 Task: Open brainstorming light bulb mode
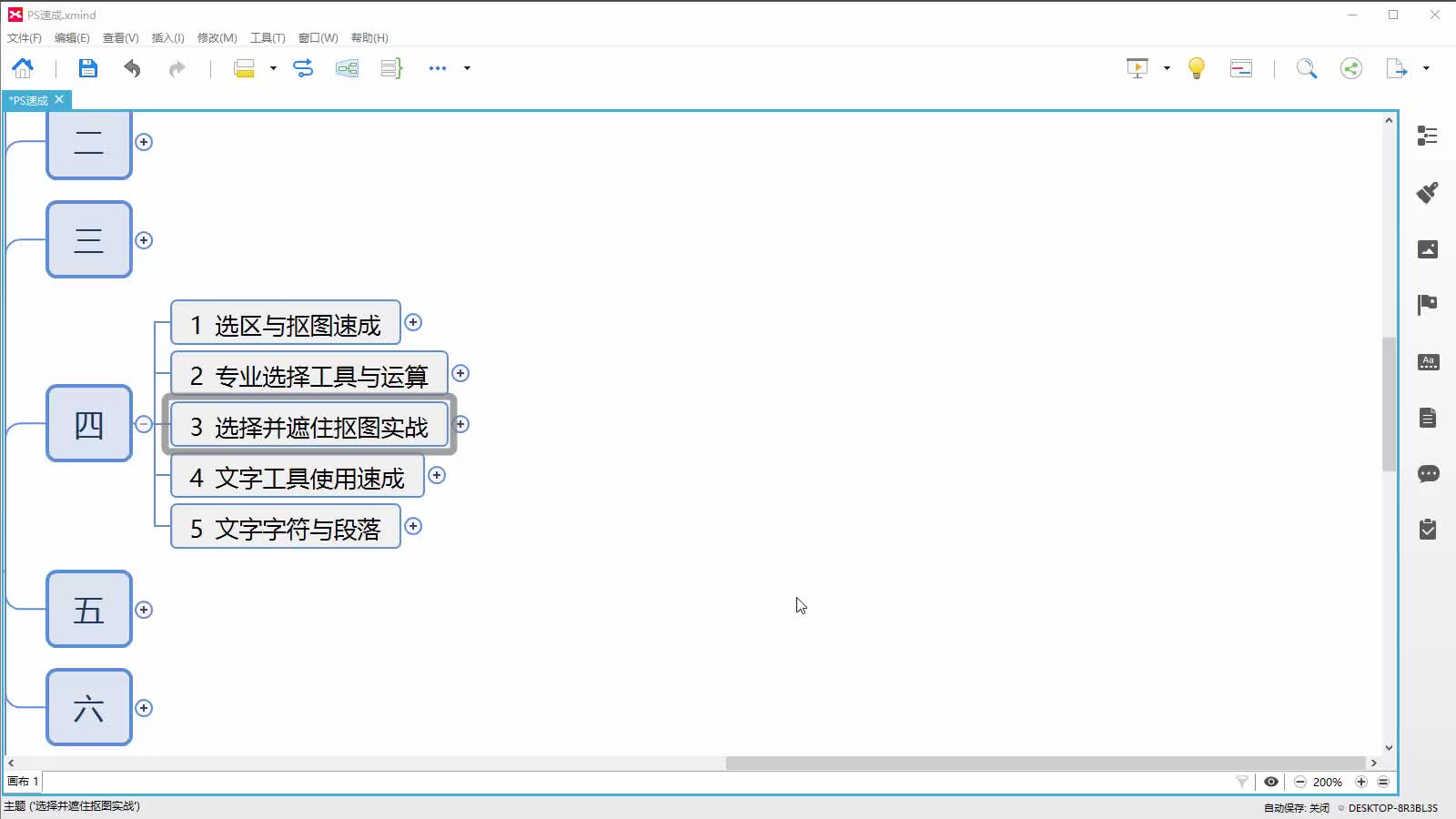[1197, 68]
